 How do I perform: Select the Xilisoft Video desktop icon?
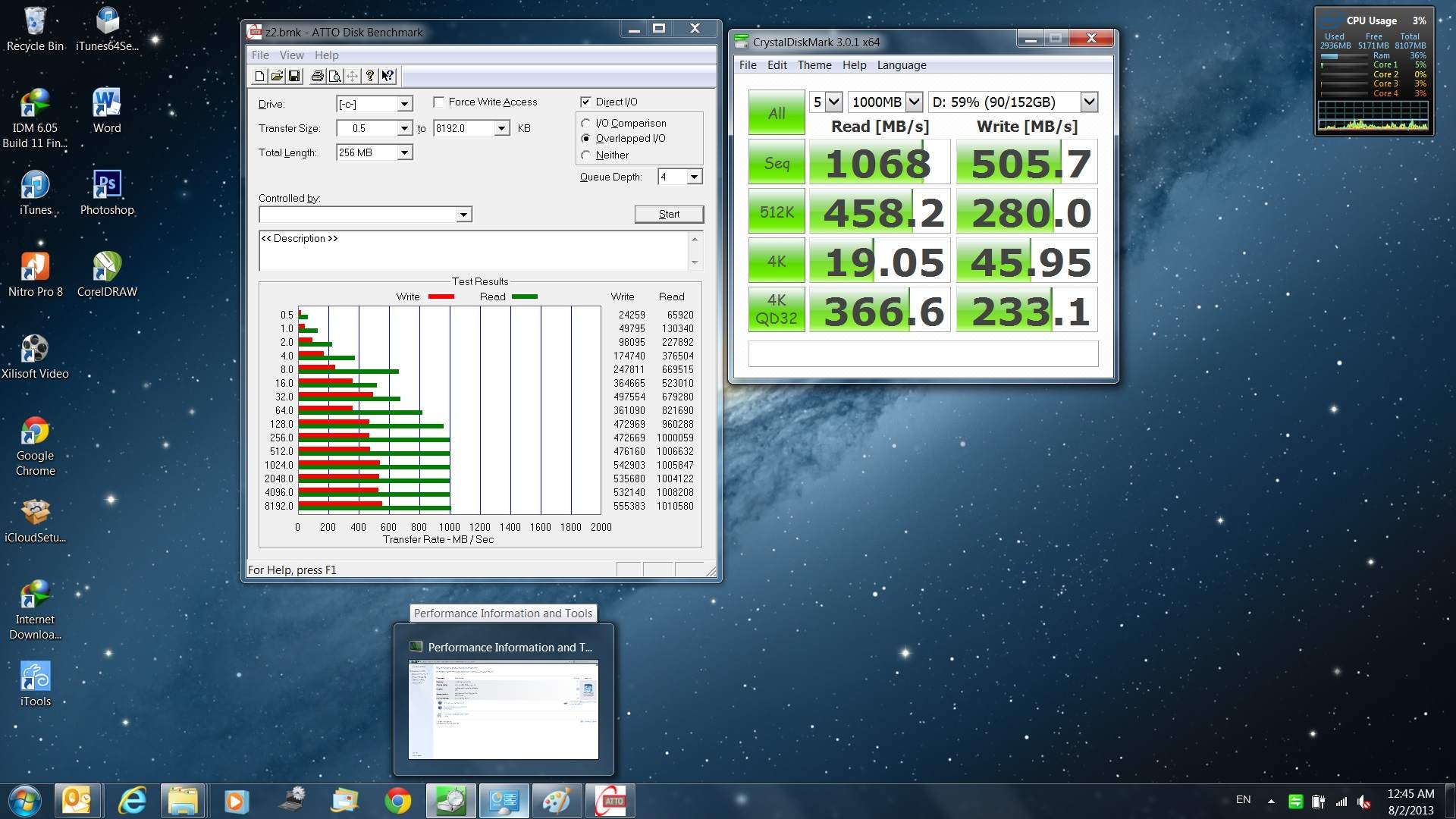35,356
